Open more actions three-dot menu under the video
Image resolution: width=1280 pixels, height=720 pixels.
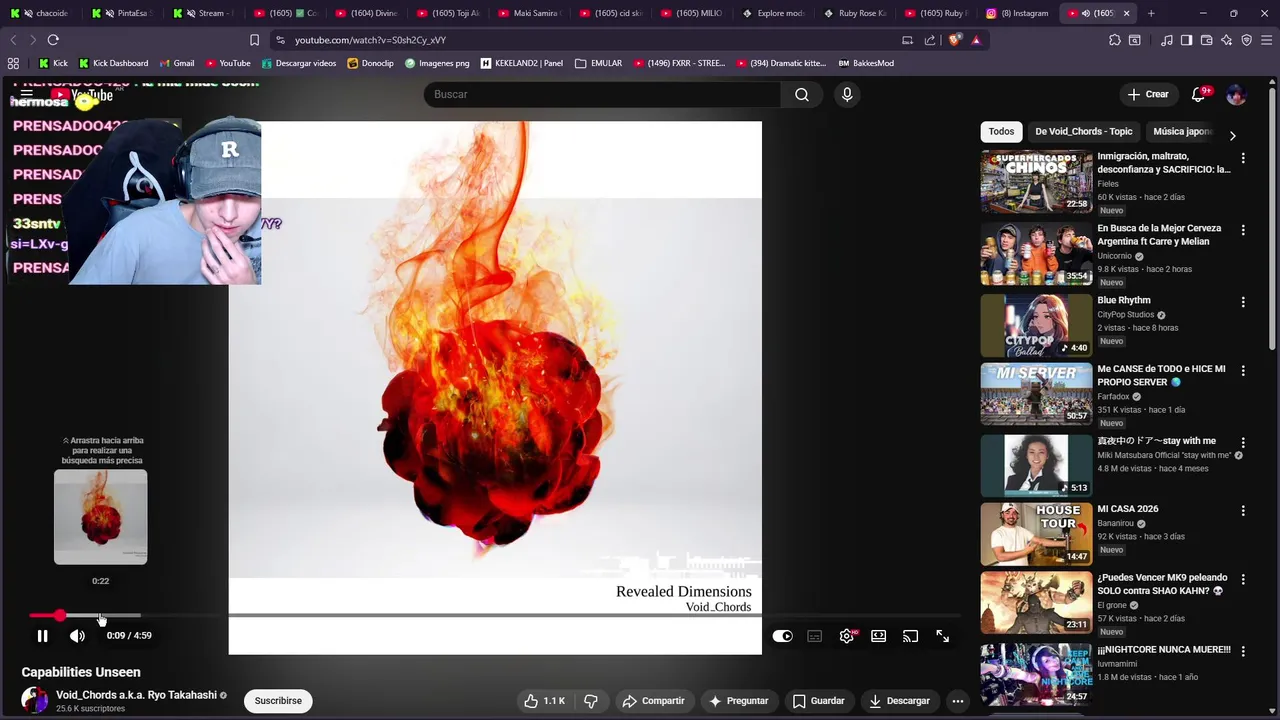coord(957,701)
